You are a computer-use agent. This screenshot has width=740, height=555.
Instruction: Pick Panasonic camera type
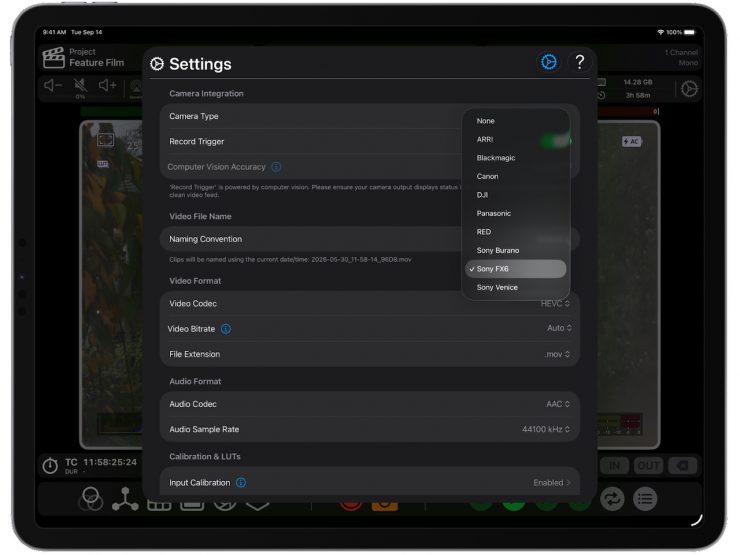(515, 213)
